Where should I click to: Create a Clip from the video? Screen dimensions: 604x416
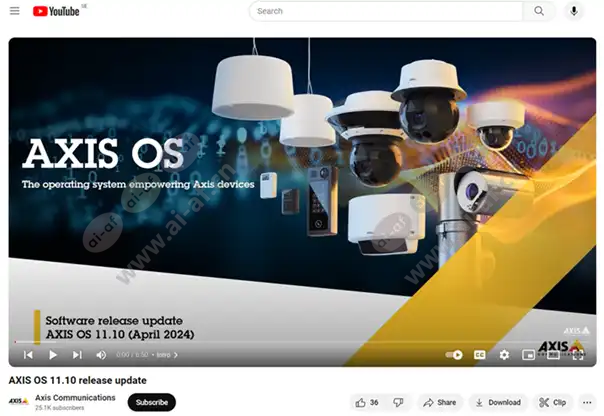coord(552,403)
